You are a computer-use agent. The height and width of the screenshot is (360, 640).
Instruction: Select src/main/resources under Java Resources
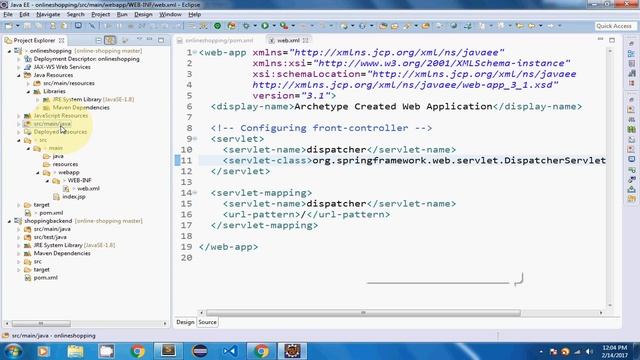click(x=69, y=83)
